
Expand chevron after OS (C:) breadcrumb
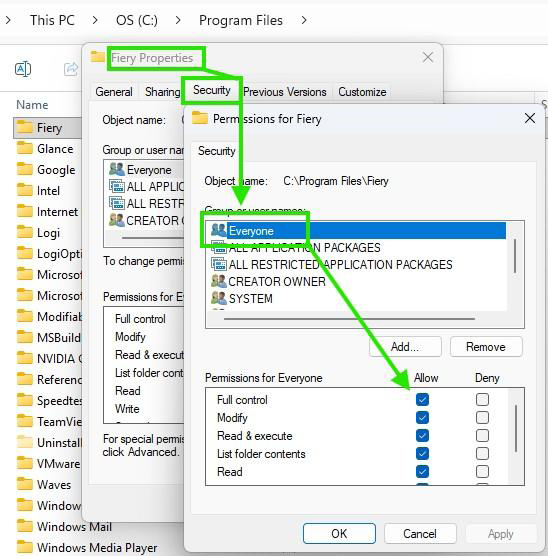tap(178, 20)
